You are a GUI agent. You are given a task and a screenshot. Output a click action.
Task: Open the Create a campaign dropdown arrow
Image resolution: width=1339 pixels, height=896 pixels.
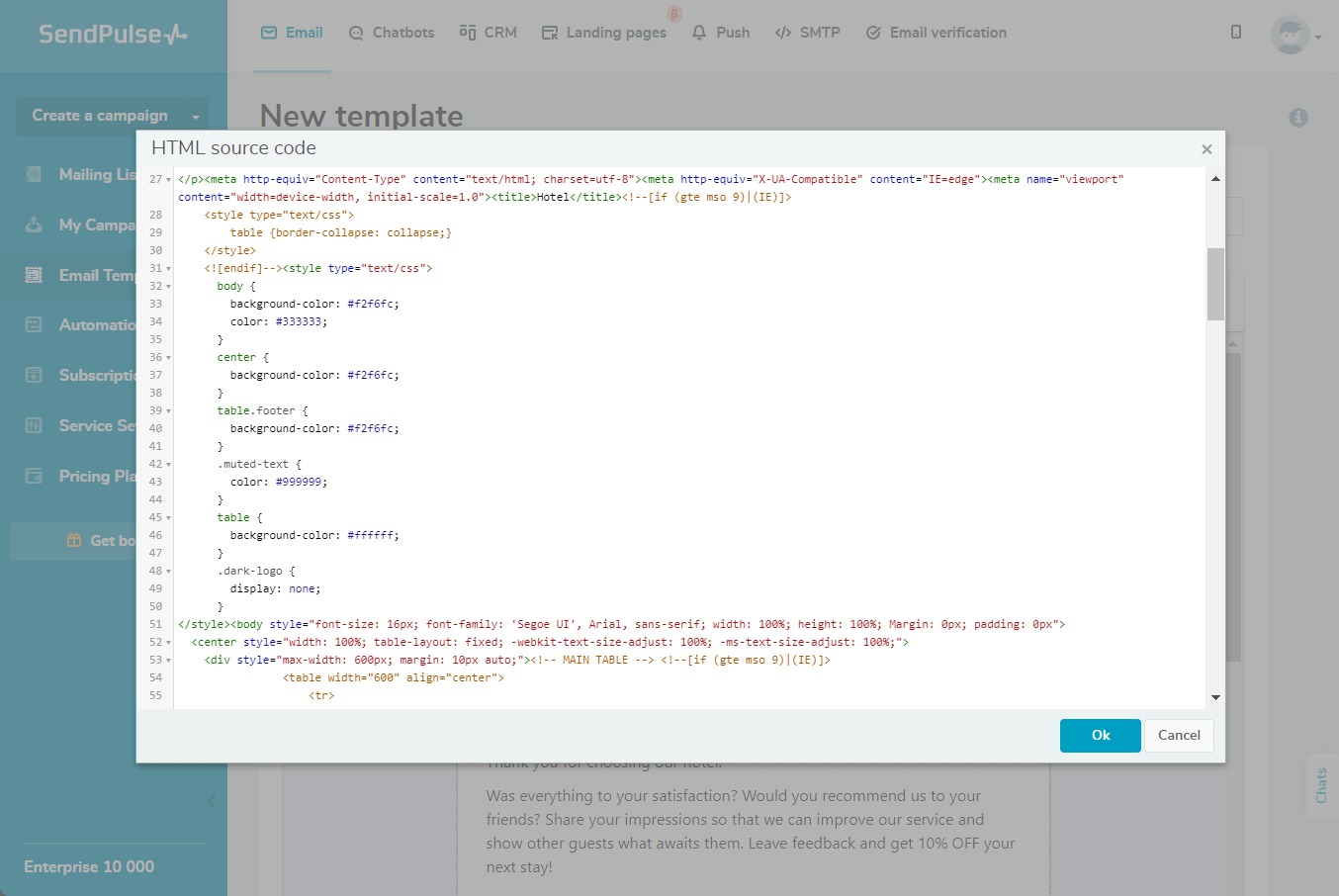click(x=196, y=117)
